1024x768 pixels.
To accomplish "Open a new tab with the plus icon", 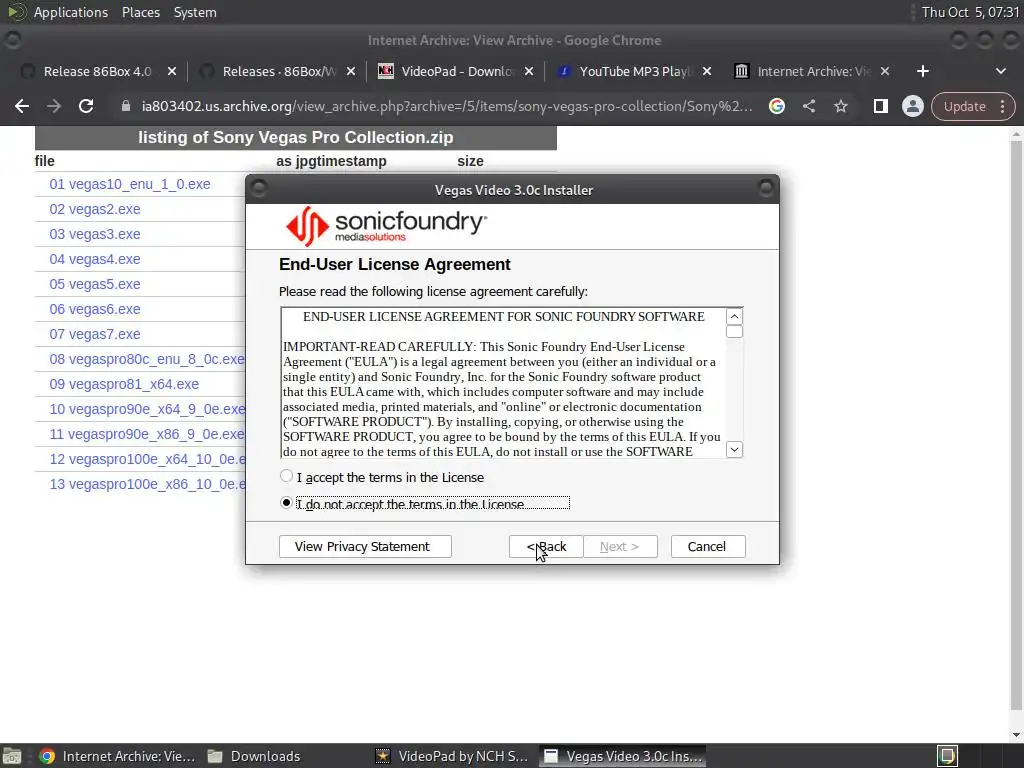I will pyautogui.click(x=922, y=71).
